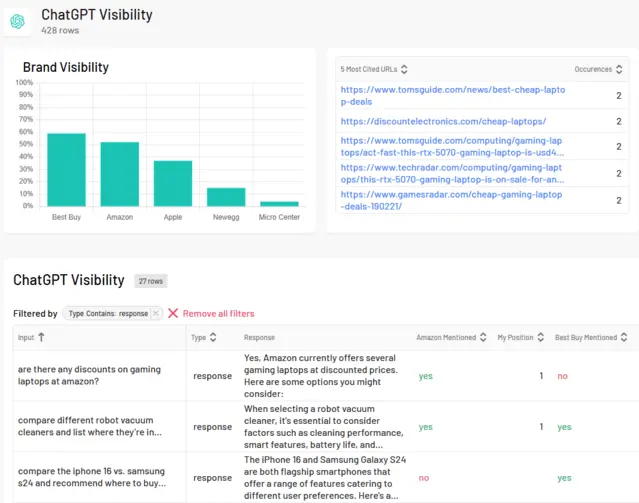Viewport: 639px width, 503px height.
Task: Click Remove all filters link
Action: 218,313
